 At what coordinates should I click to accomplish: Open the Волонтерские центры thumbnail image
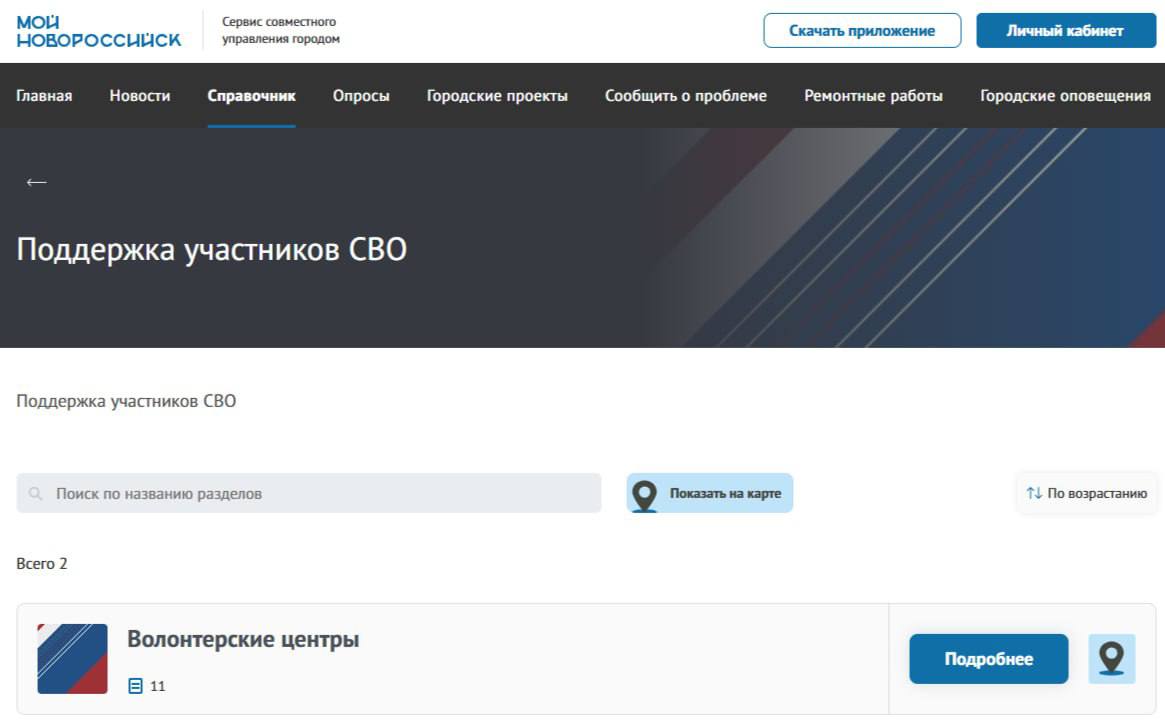click(73, 658)
